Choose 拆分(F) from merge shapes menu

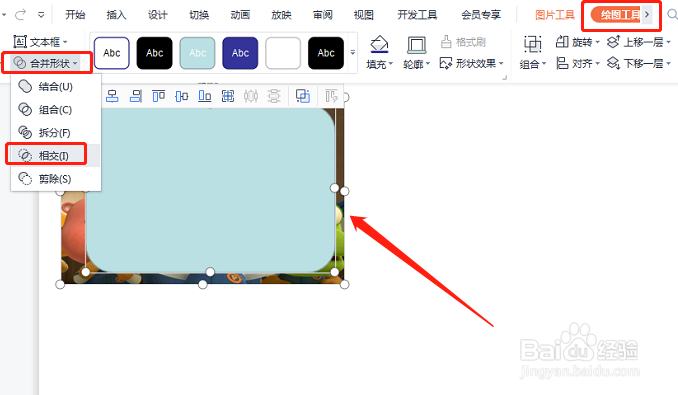point(55,133)
